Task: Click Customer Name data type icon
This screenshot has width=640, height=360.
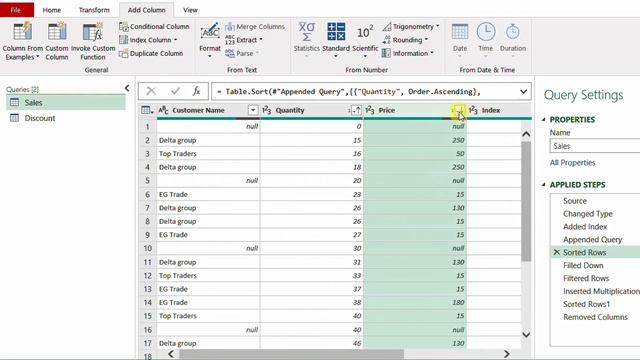Action: tap(163, 110)
